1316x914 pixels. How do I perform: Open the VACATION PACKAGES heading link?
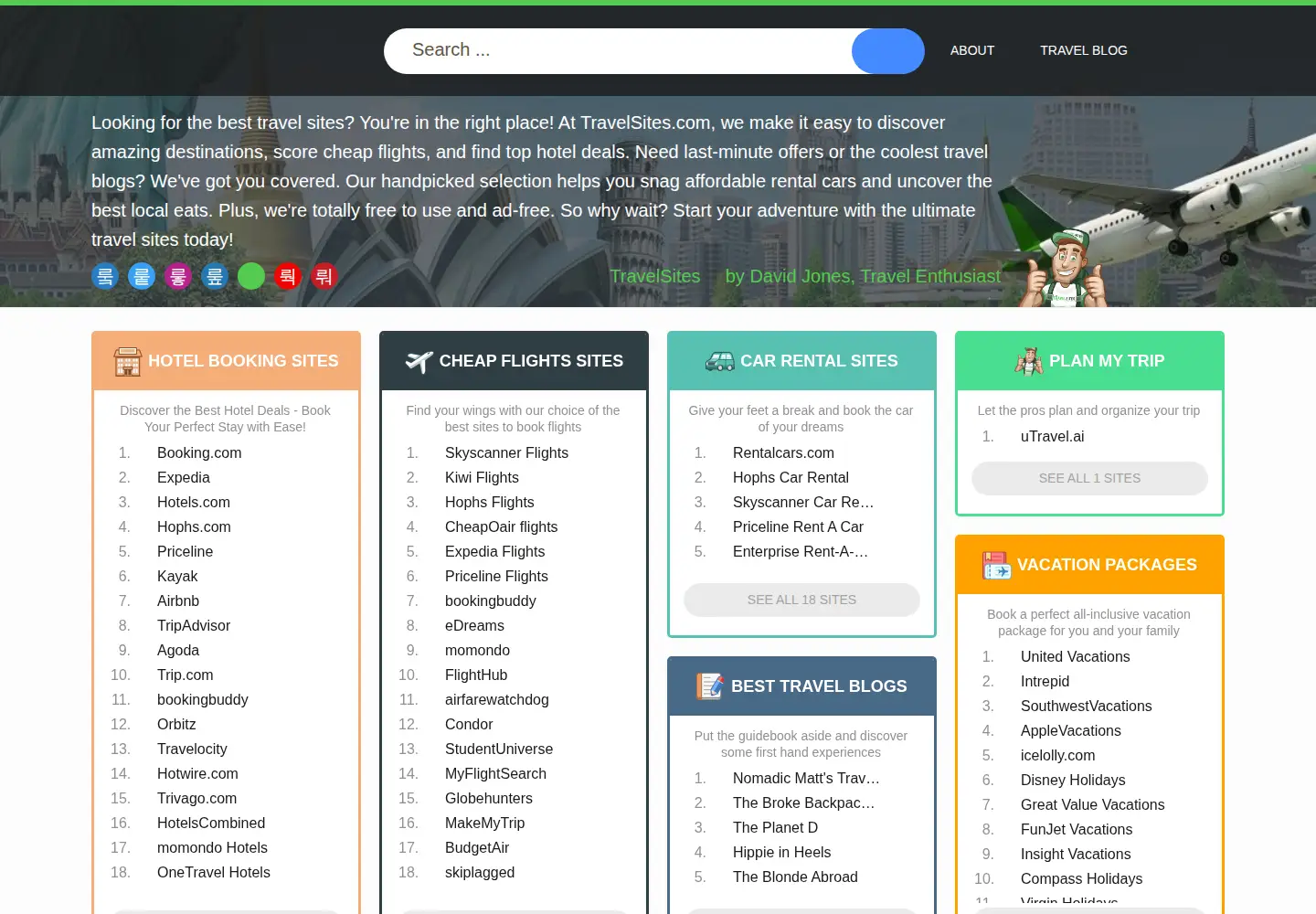tap(1107, 565)
